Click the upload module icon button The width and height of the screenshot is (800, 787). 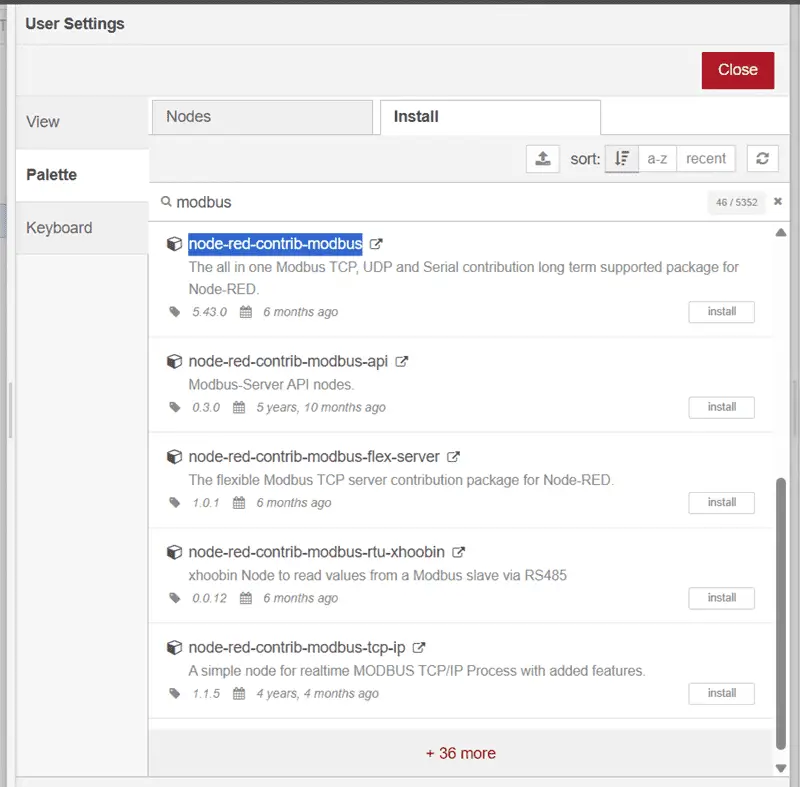coord(542,159)
